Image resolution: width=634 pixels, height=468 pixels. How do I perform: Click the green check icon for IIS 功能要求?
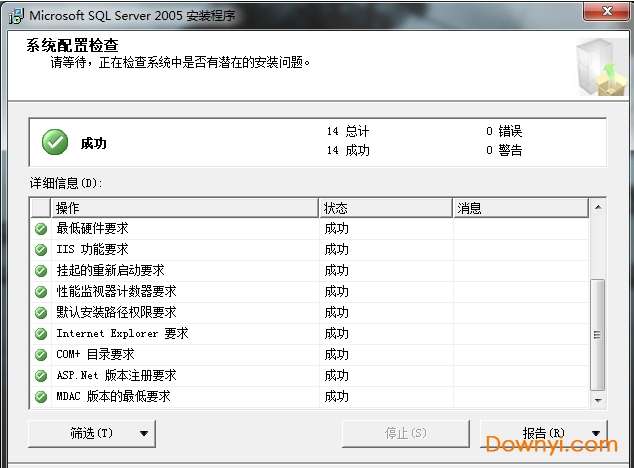click(x=41, y=250)
